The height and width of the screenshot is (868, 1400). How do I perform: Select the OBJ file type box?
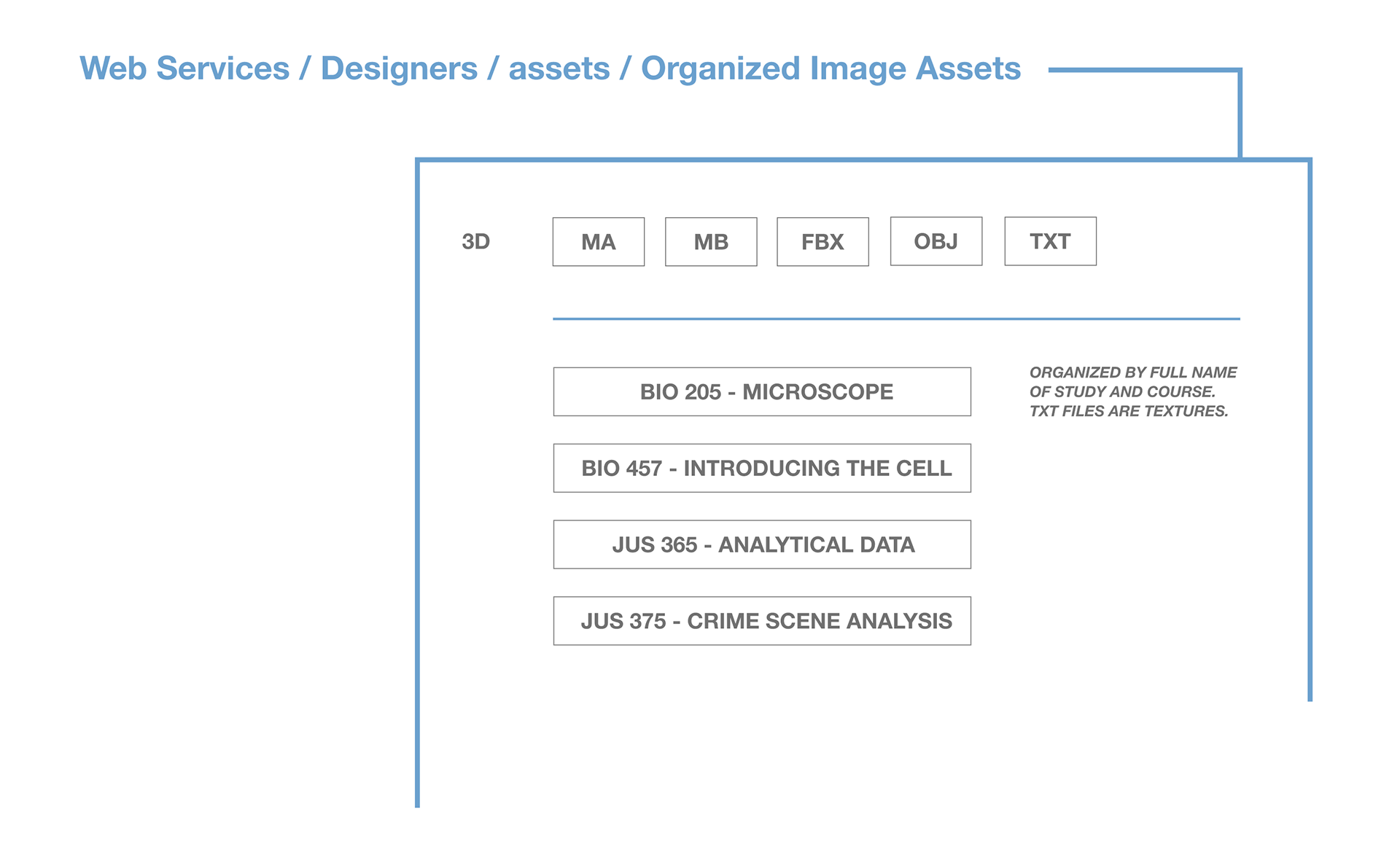pos(936,241)
